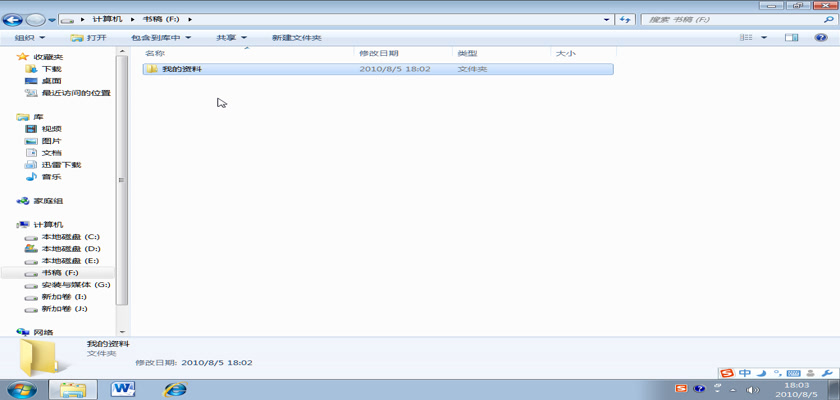The height and width of the screenshot is (400, 840).
Task: Click the 打开 toolbar button
Action: click(89, 38)
